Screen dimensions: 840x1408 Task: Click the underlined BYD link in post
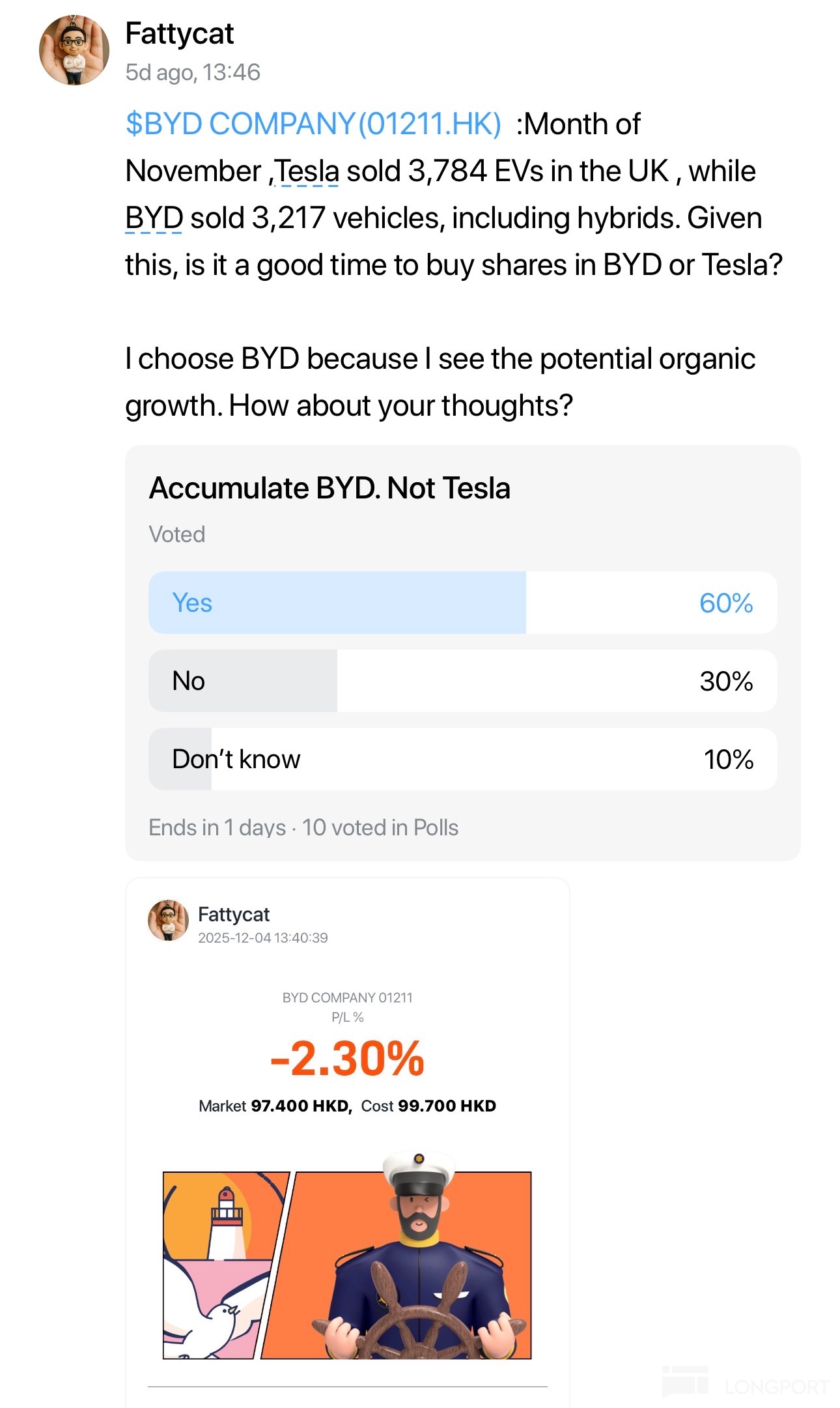154,218
